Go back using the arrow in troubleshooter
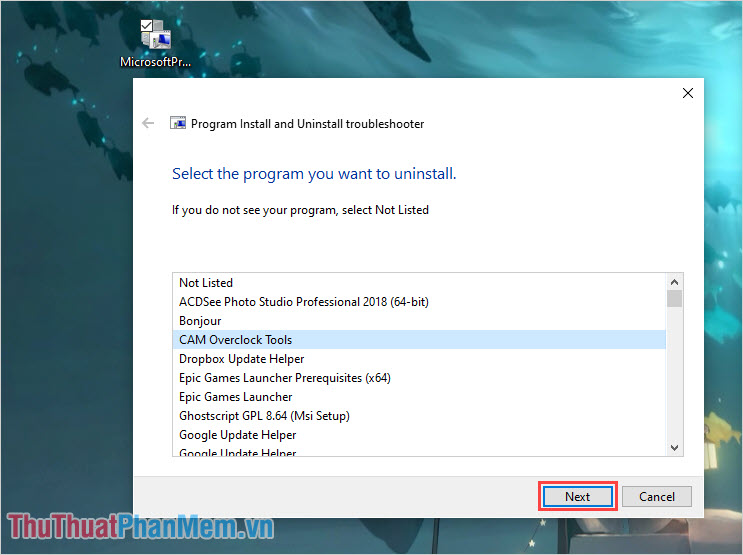The height and width of the screenshot is (555, 743). (x=148, y=123)
